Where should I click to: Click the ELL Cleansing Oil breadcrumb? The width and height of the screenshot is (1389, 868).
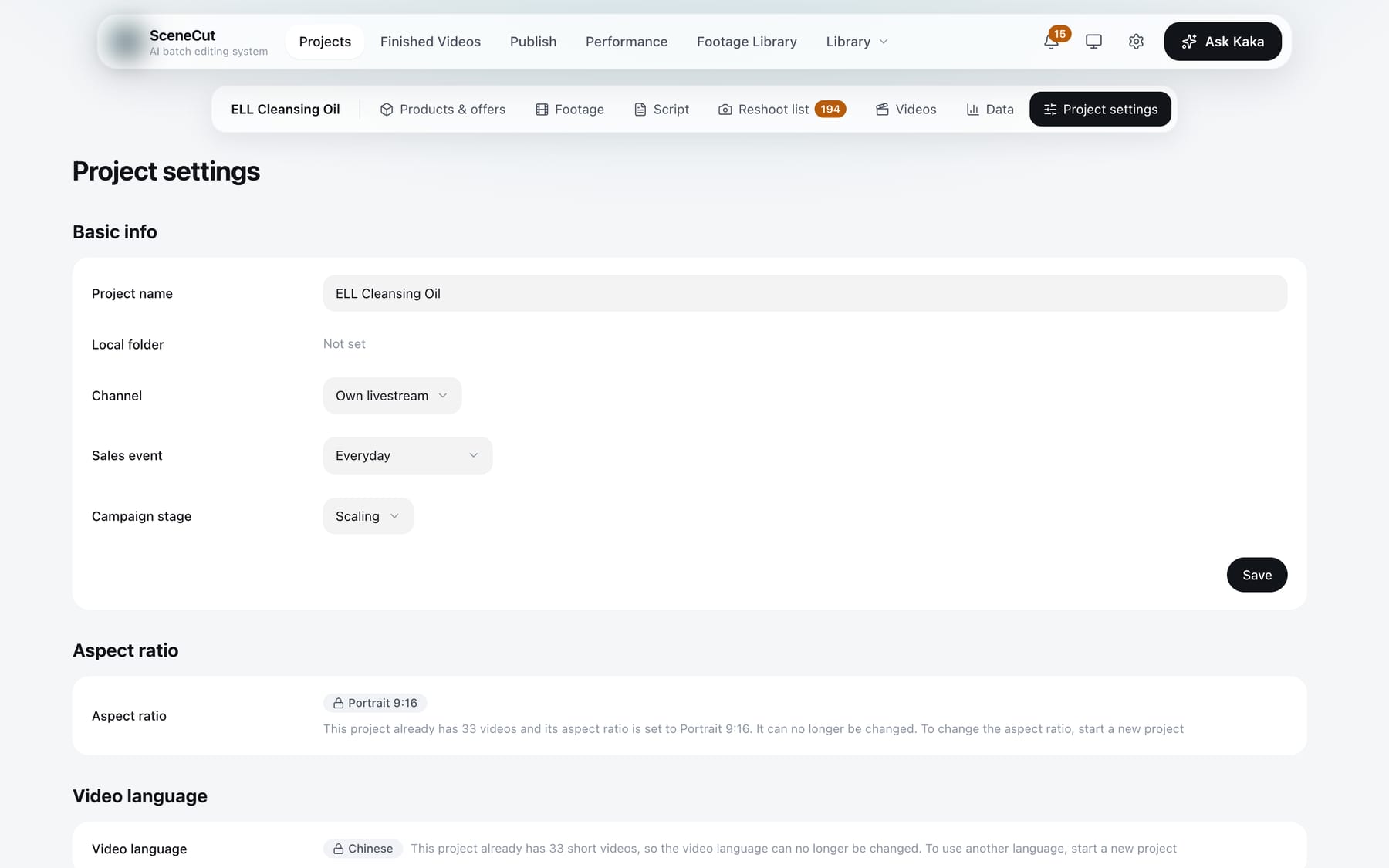(286, 110)
